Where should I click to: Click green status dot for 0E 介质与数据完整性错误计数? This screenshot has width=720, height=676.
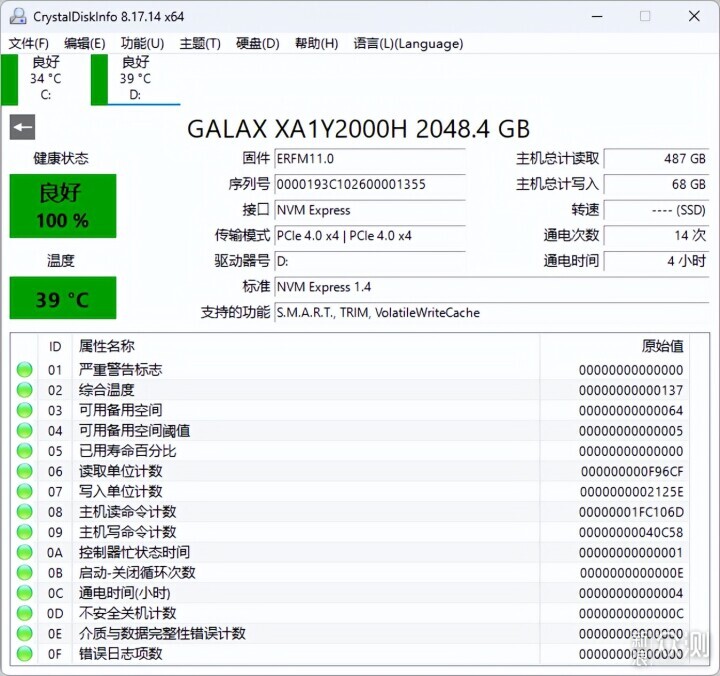tap(24, 633)
